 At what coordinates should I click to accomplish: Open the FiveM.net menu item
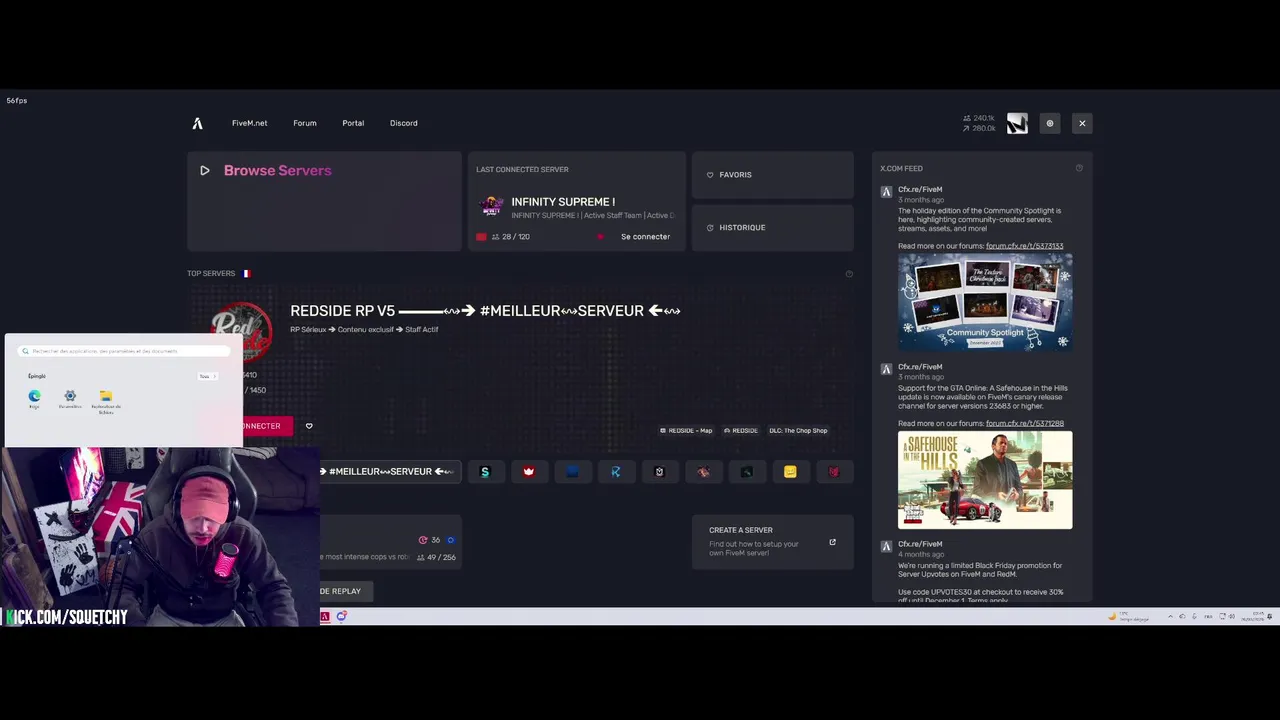click(249, 123)
